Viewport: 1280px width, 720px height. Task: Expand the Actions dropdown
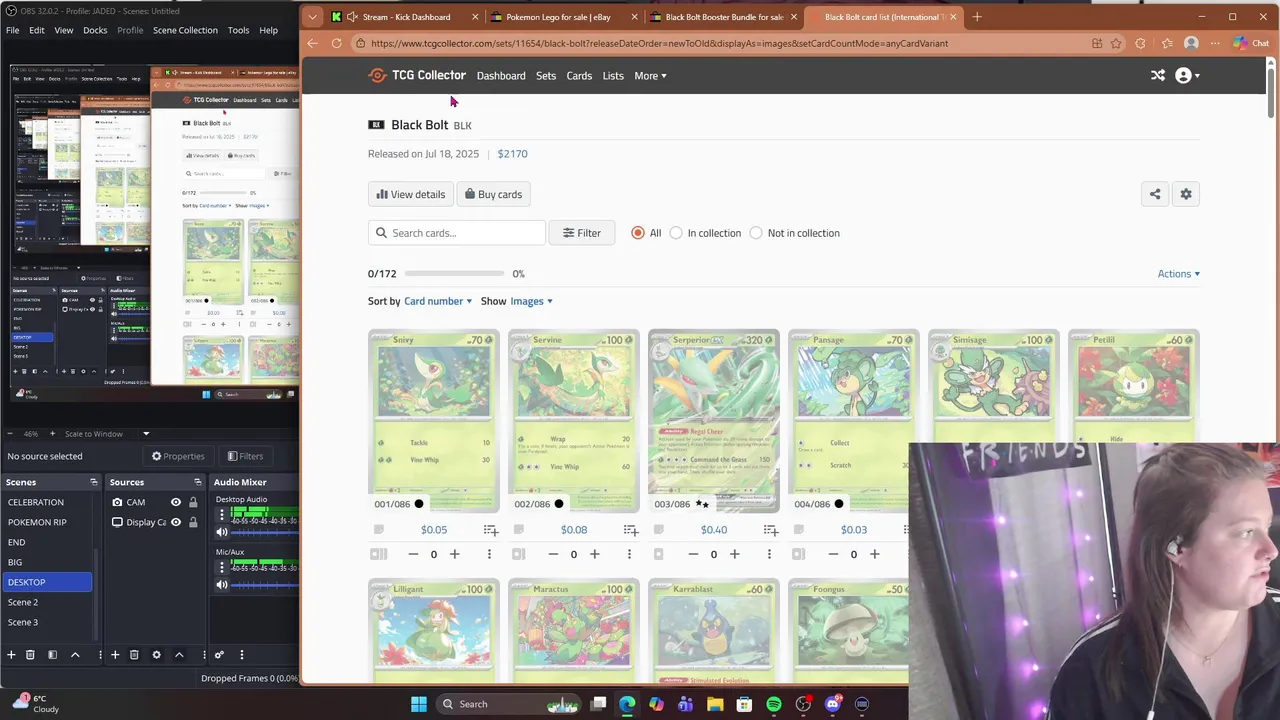pyautogui.click(x=1179, y=274)
